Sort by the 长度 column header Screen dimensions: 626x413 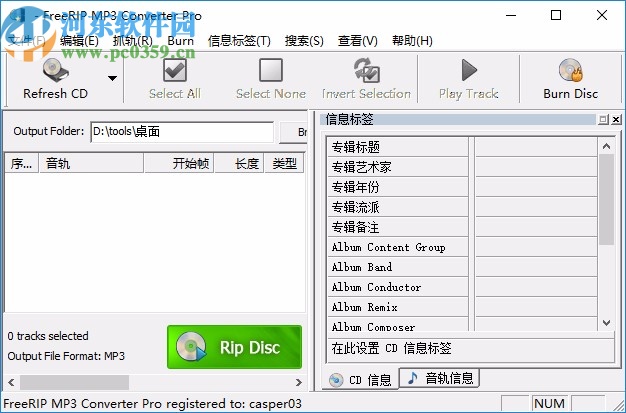(x=239, y=163)
